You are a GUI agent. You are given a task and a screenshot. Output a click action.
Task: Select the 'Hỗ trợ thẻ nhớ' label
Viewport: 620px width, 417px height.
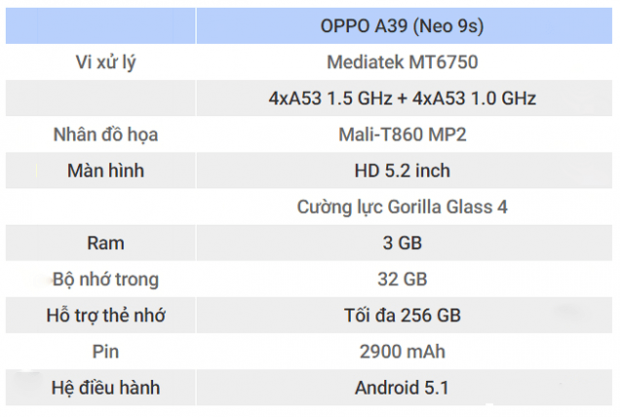pyautogui.click(x=105, y=316)
